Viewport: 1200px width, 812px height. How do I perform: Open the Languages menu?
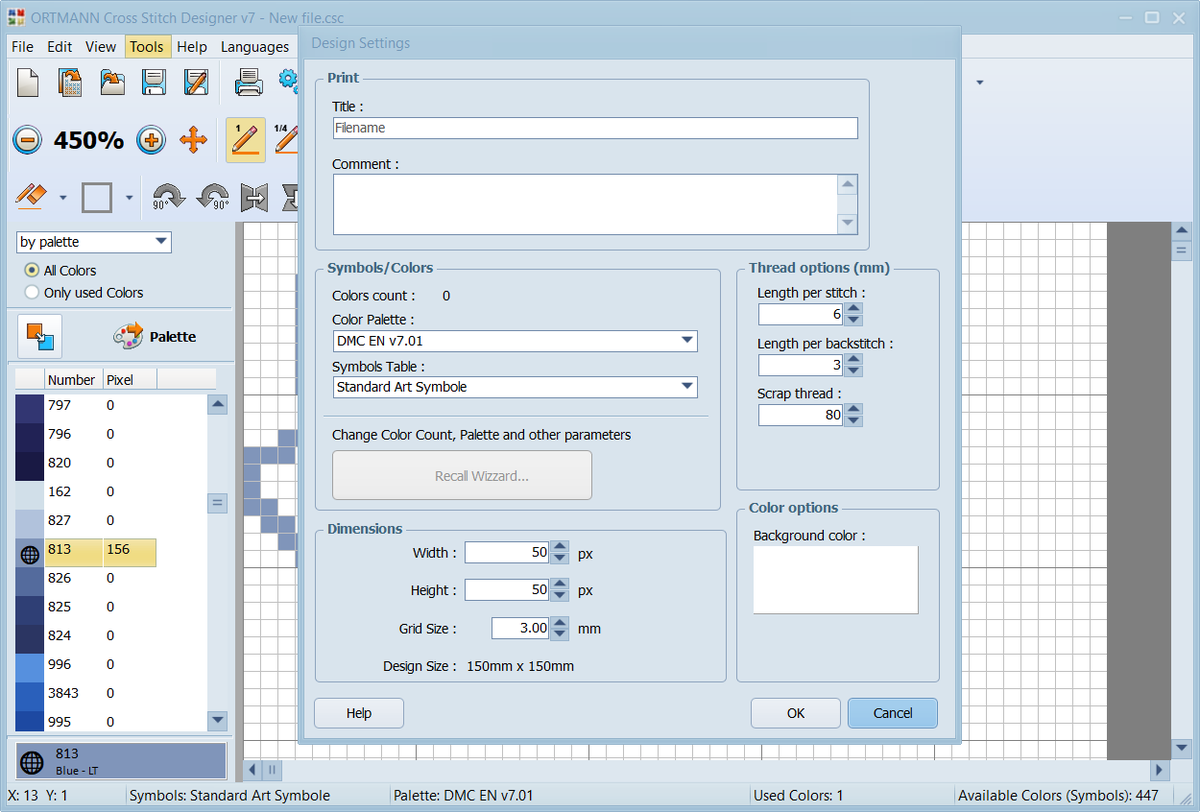coord(254,47)
